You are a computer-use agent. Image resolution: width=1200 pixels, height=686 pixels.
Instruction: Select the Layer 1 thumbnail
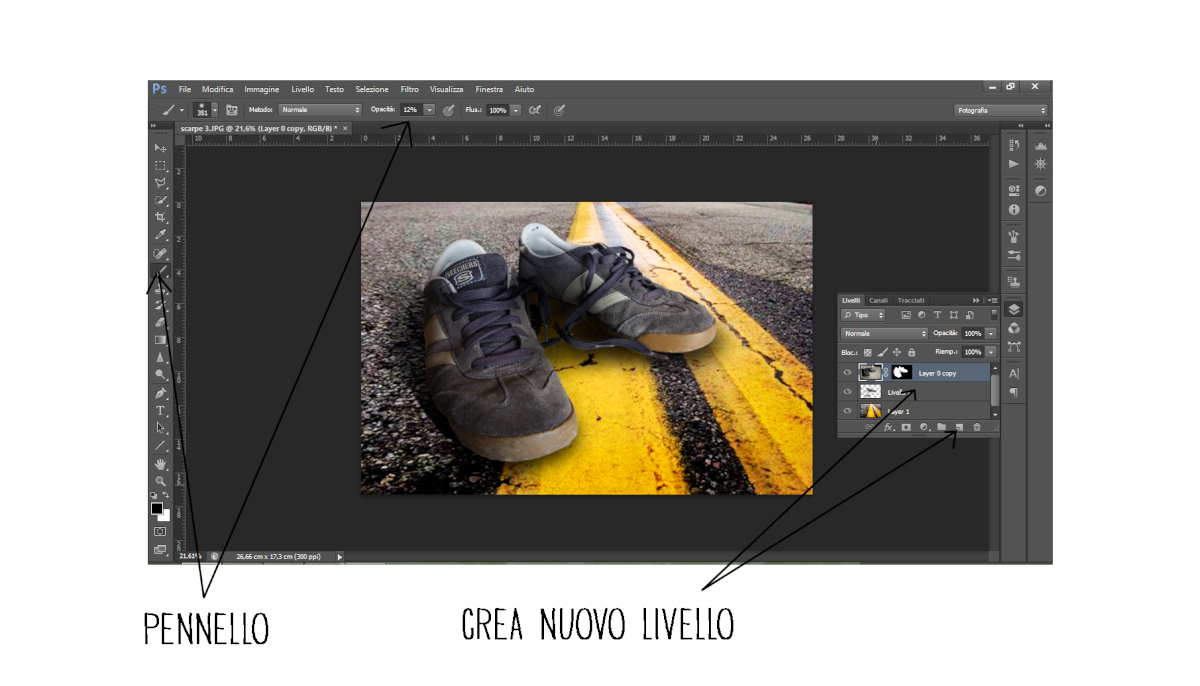(871, 411)
